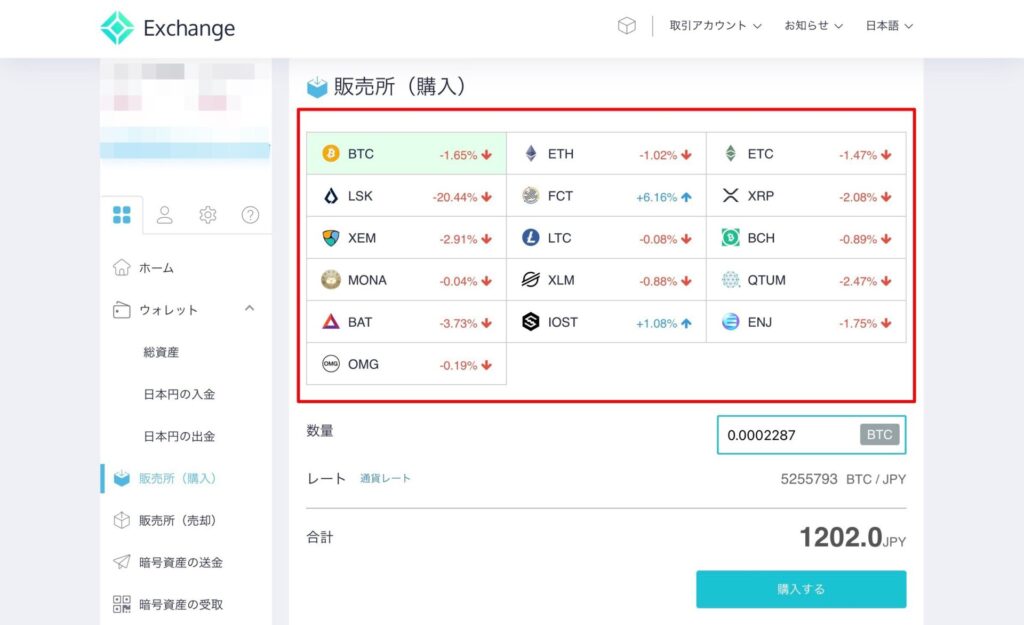Click the cube icon in the header
This screenshot has height=625, width=1024.
click(x=626, y=25)
